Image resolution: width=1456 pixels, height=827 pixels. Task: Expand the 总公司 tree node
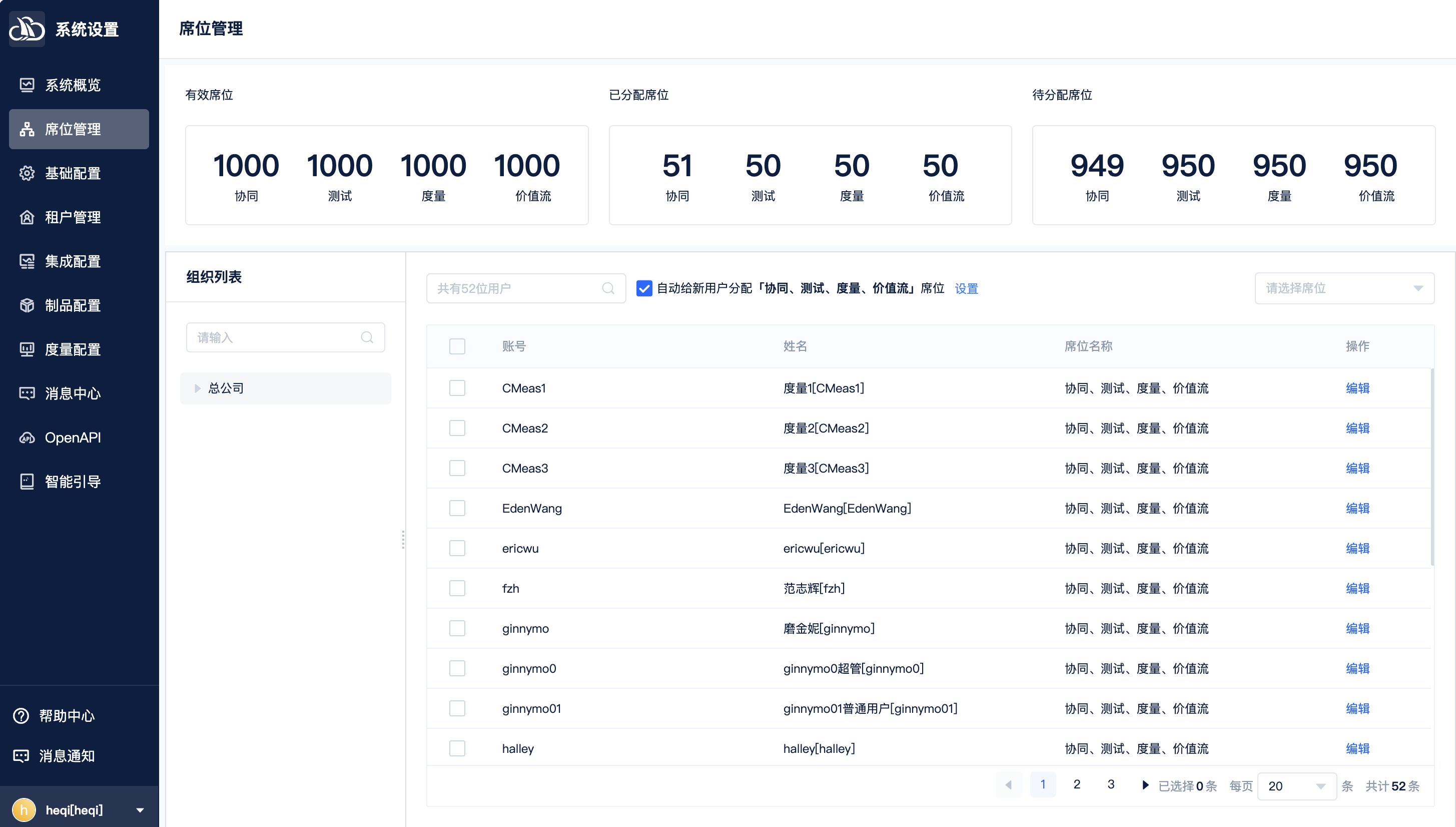click(198, 388)
